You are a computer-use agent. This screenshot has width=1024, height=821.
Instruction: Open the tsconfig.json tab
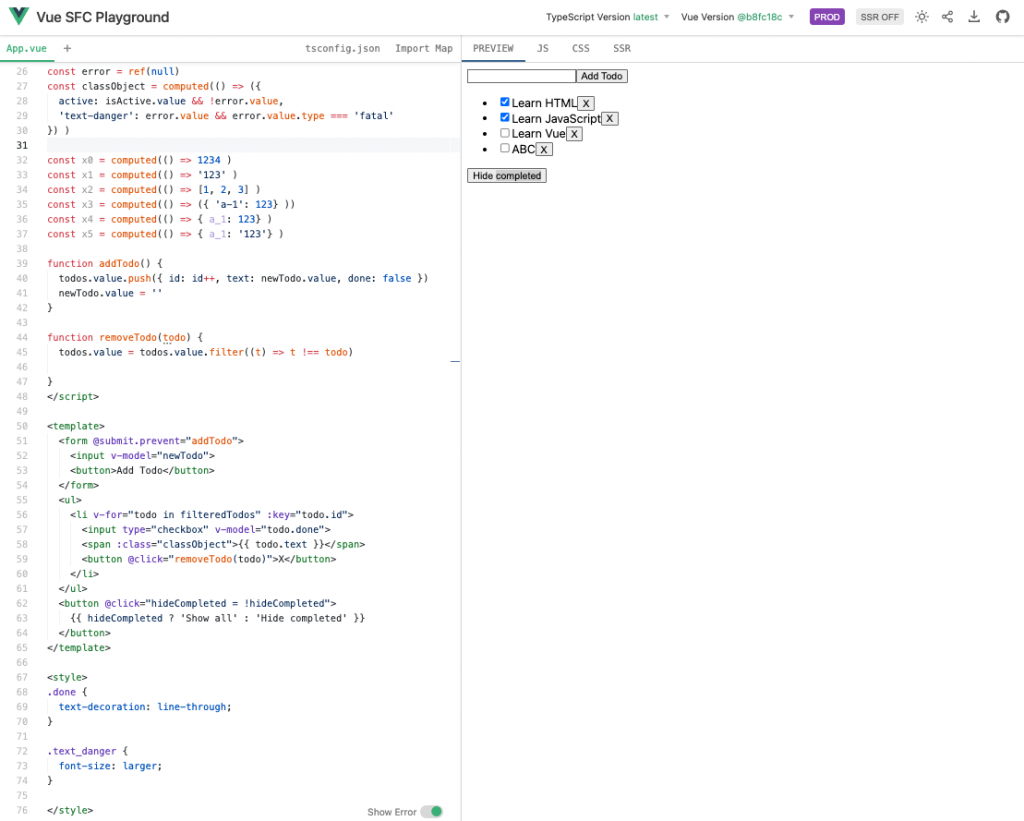pyautogui.click(x=342, y=48)
